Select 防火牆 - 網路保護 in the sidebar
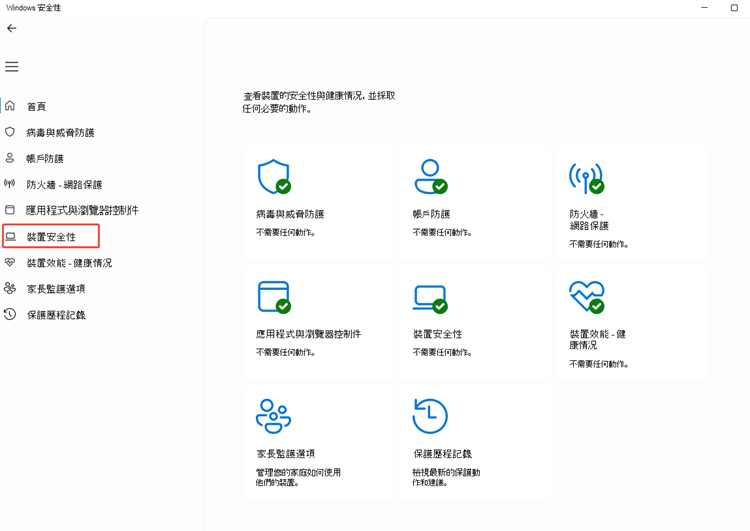750x531 pixels. pyautogui.click(x=65, y=185)
